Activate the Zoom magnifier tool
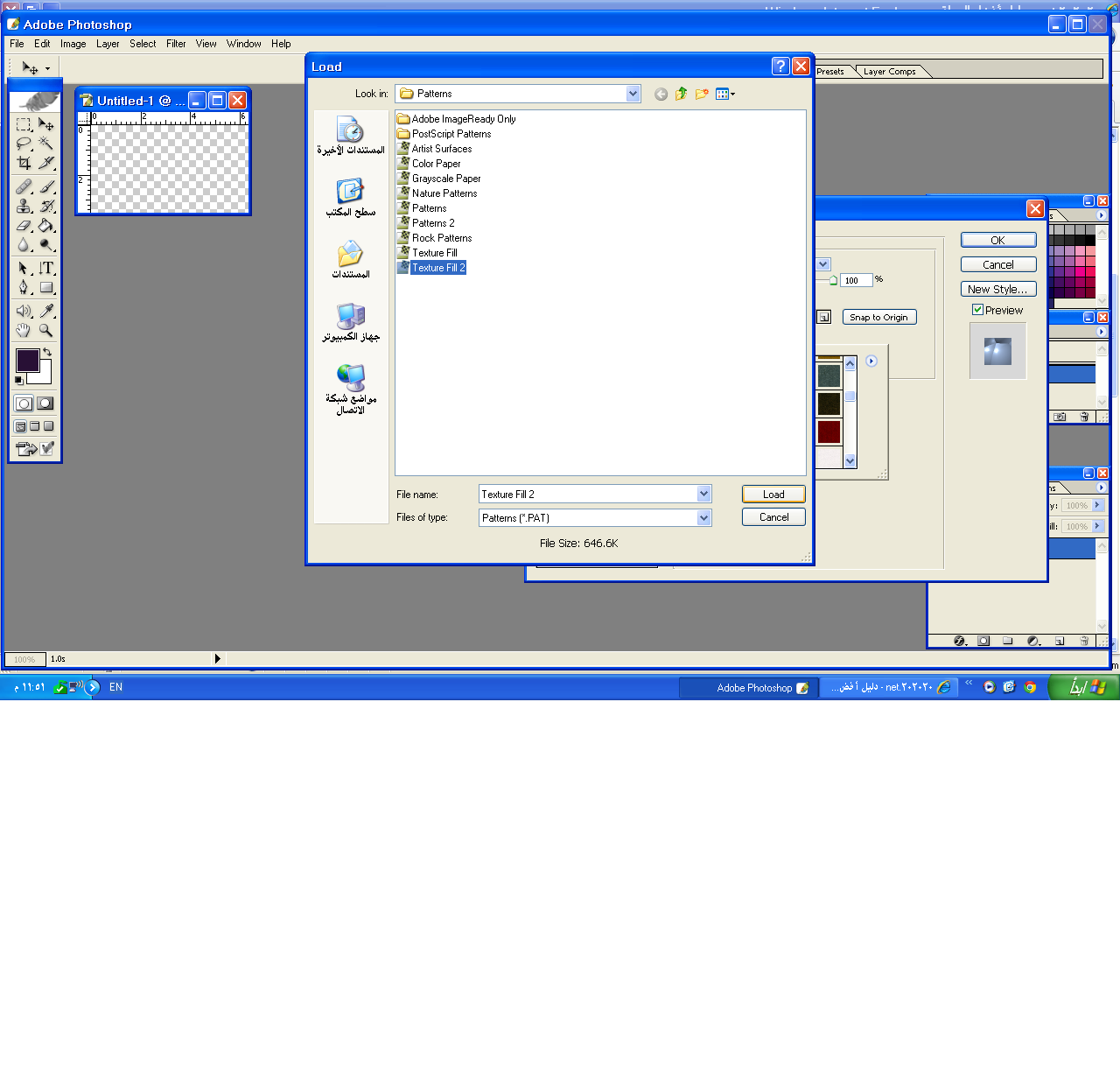Image resolution: width=1120 pixels, height=1074 pixels. (46, 330)
